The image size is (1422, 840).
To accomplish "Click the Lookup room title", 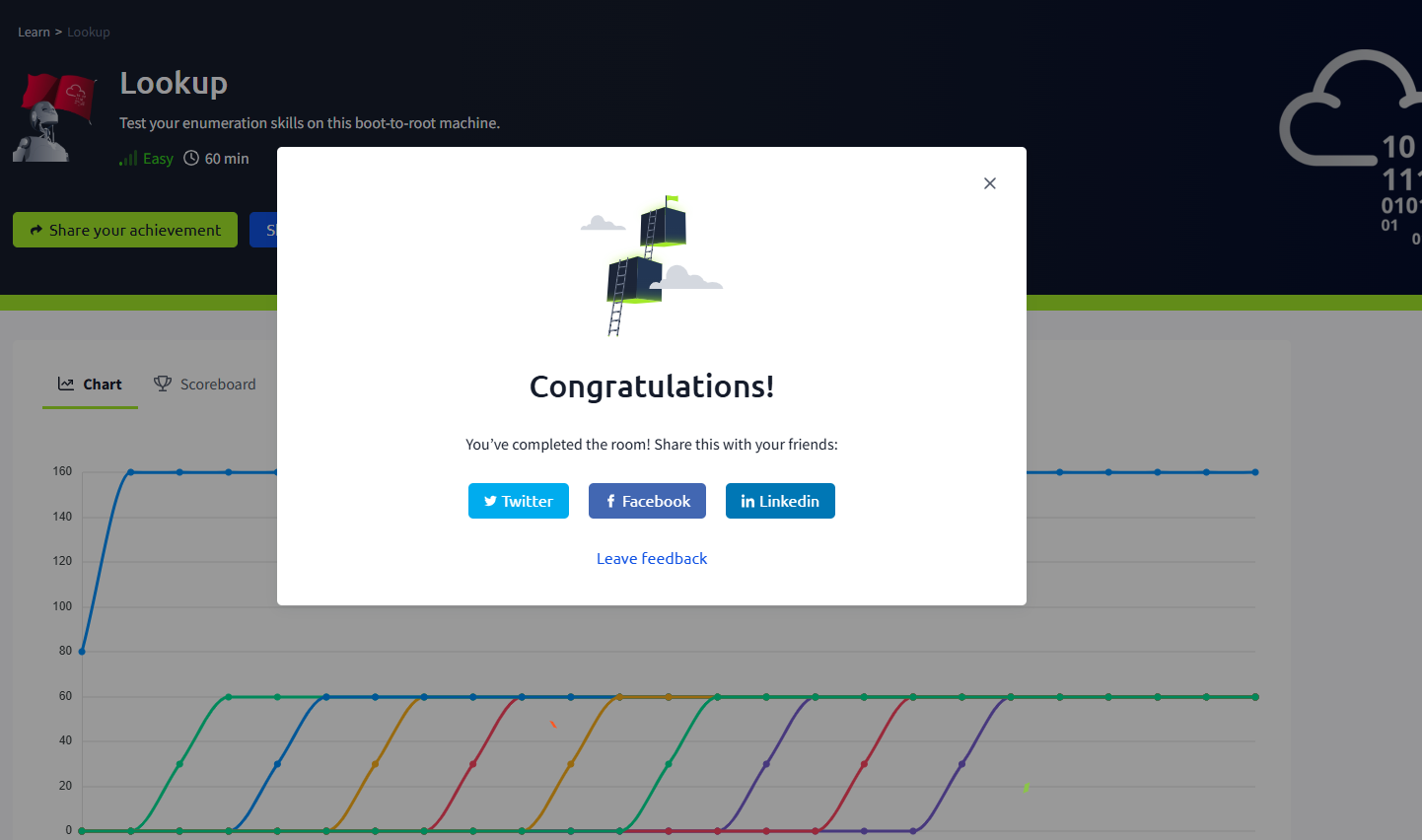I will [x=174, y=83].
